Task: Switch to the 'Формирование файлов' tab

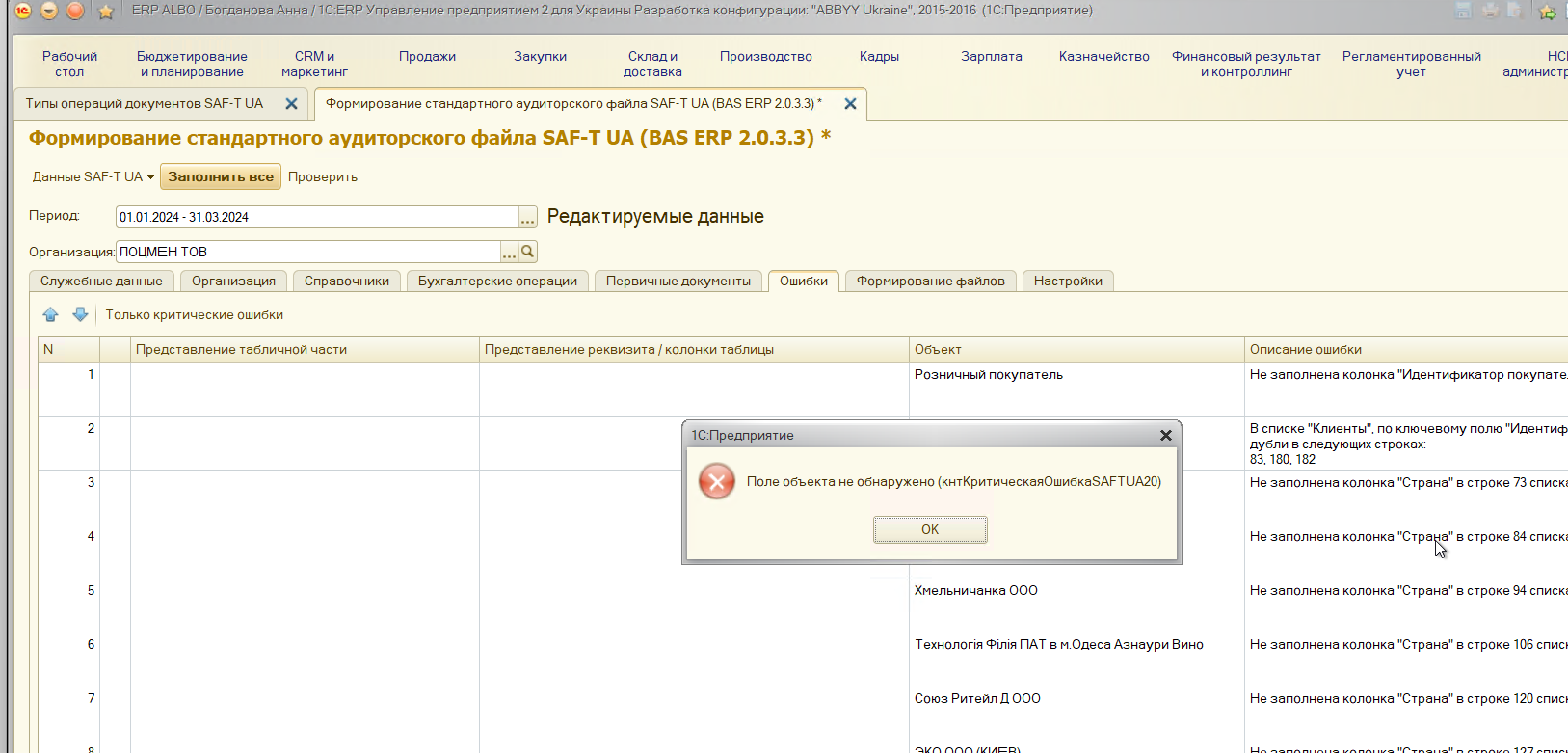Action: click(931, 281)
